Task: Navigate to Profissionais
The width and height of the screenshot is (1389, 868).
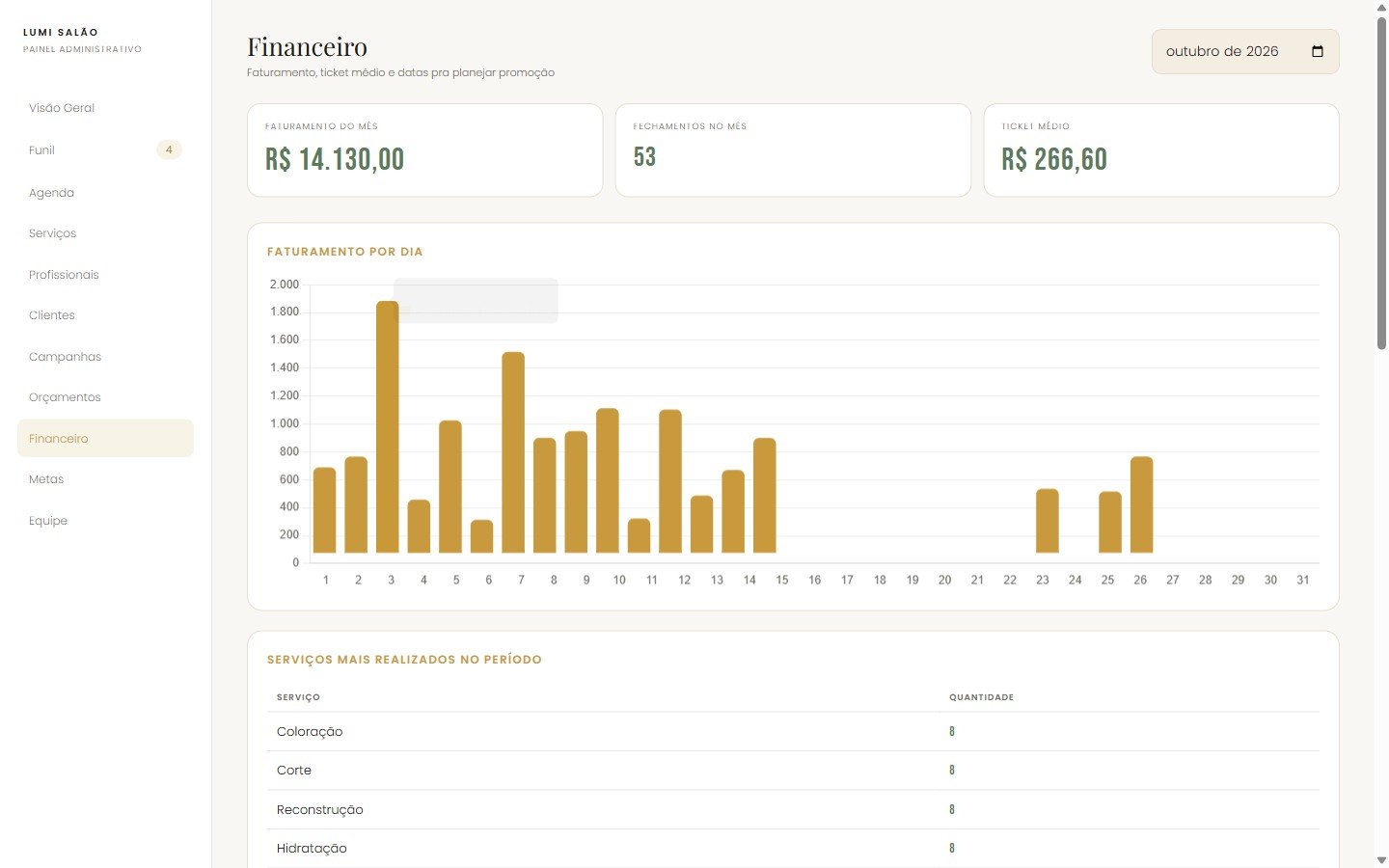Action: pos(105,275)
